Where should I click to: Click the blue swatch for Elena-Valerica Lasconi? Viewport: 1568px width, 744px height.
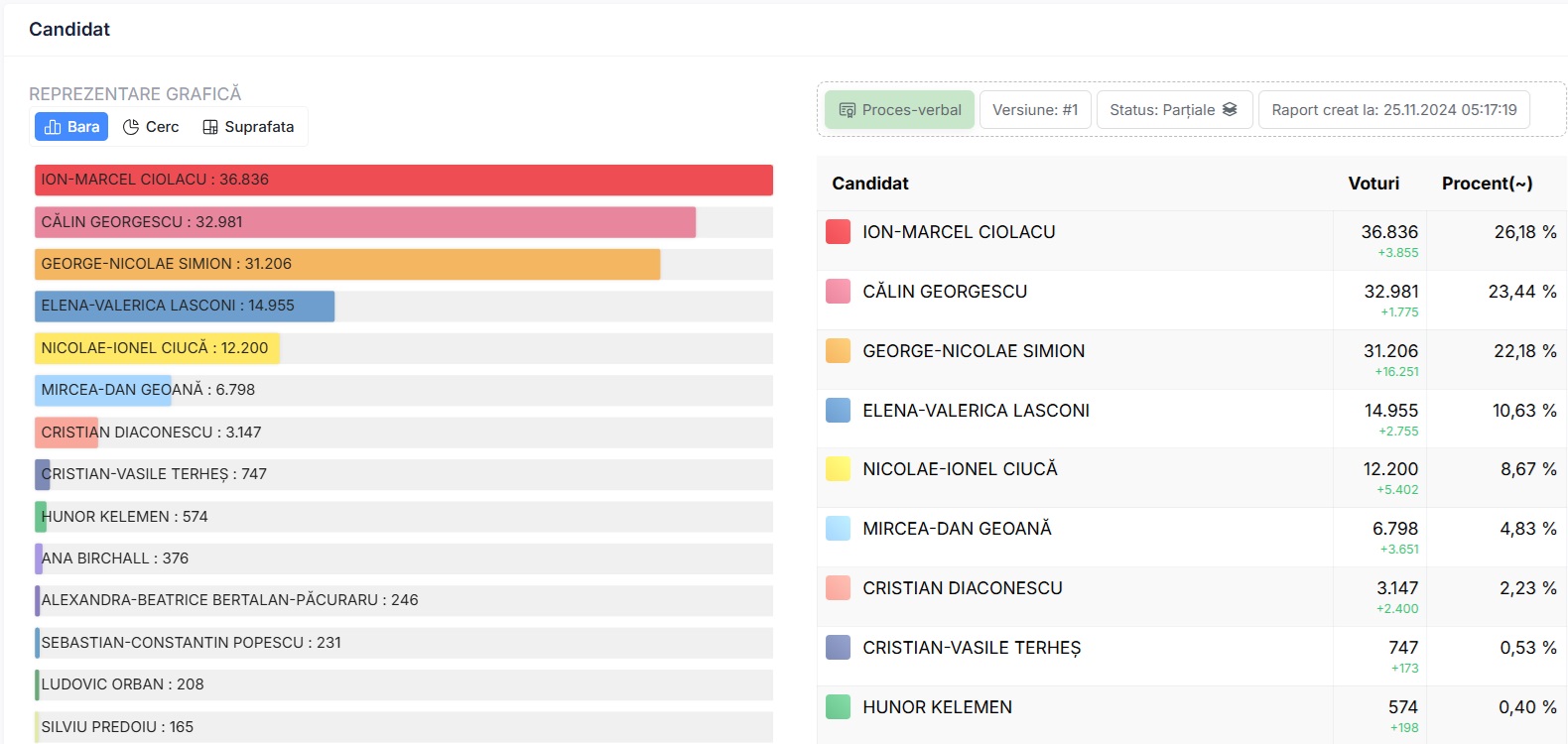click(838, 411)
